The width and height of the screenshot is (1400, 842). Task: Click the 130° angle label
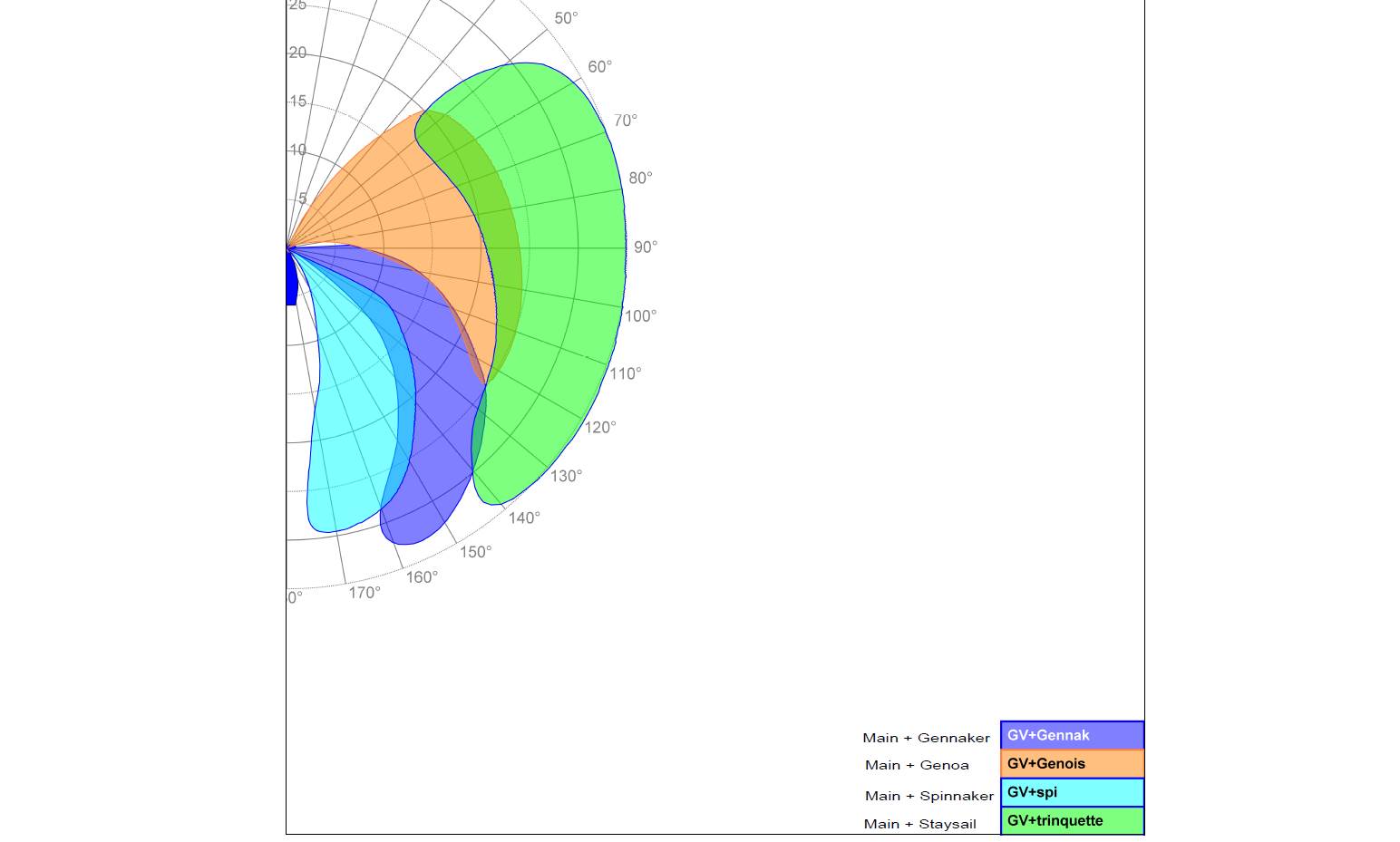566,476
